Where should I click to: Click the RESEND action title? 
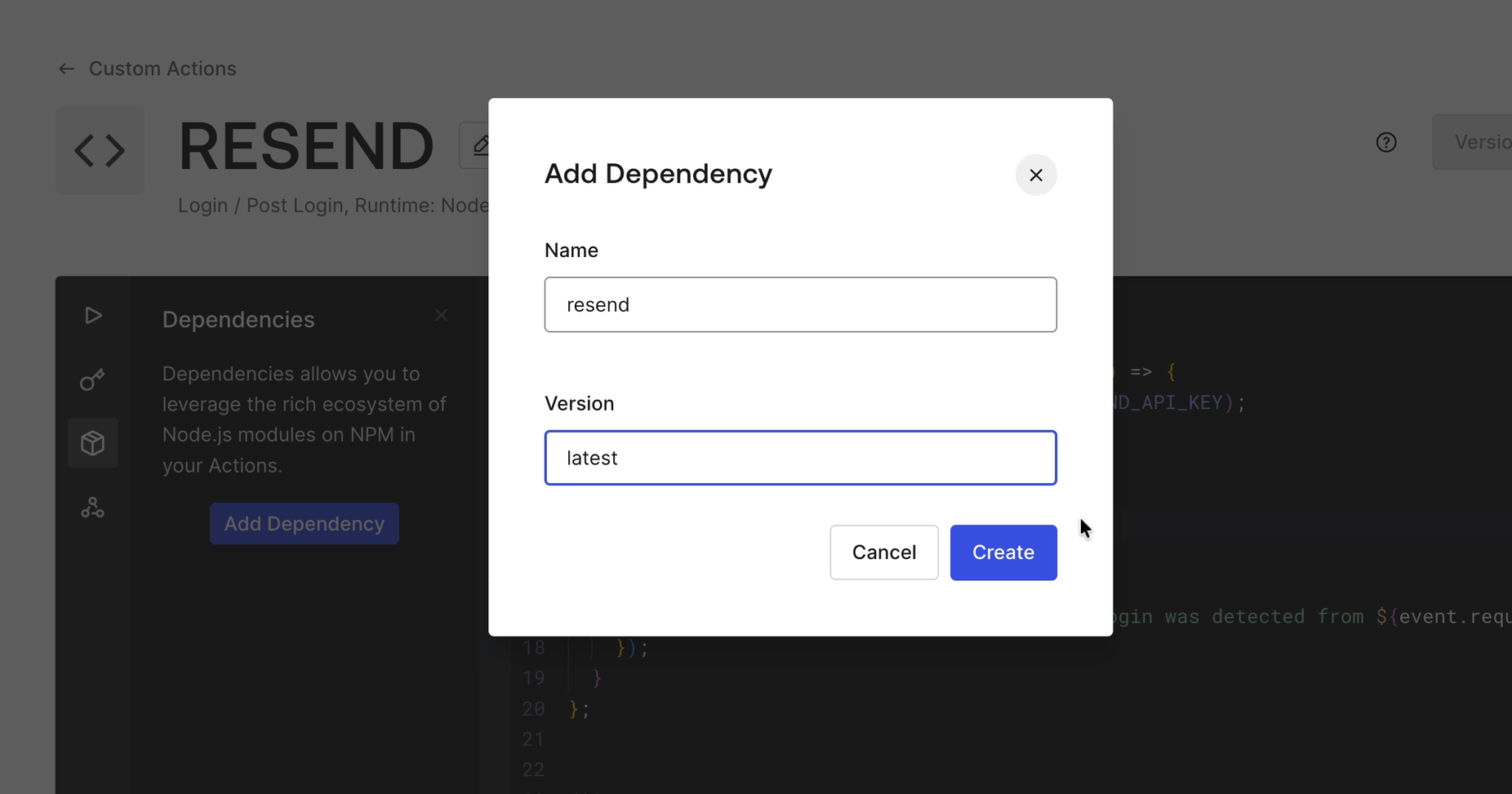point(306,146)
